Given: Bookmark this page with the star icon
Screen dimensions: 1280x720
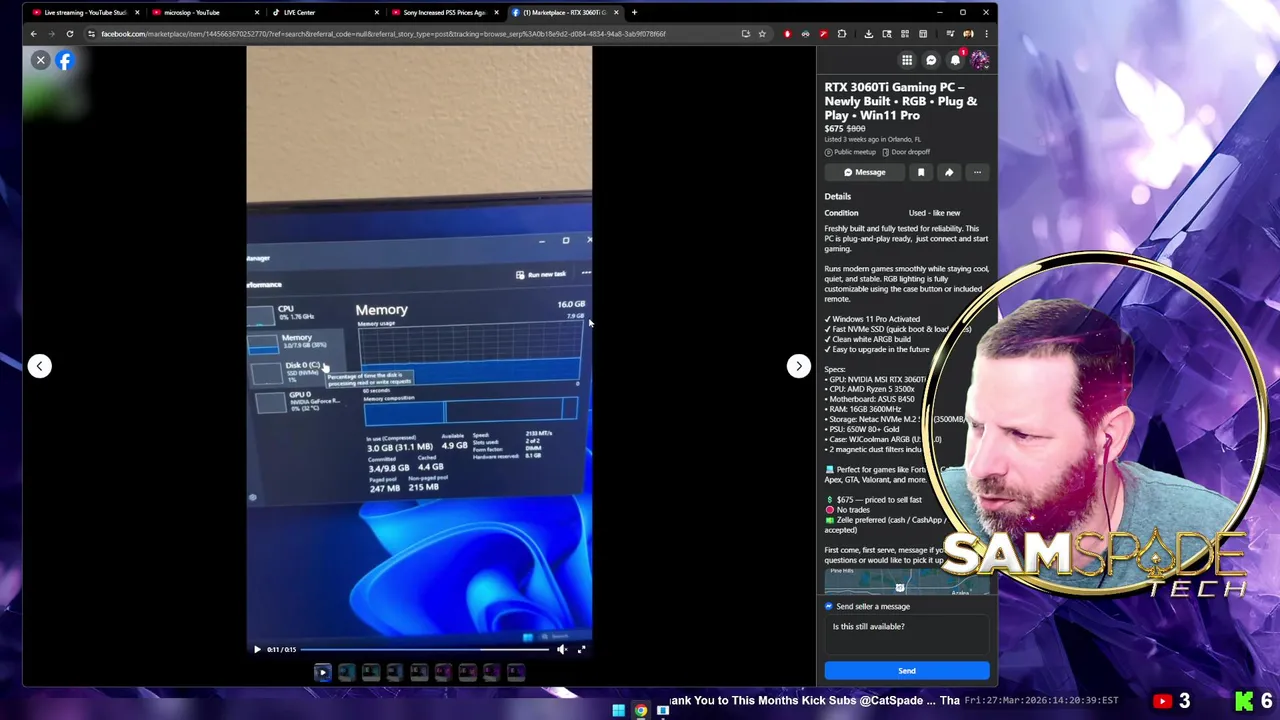Looking at the screenshot, I should click(762, 34).
